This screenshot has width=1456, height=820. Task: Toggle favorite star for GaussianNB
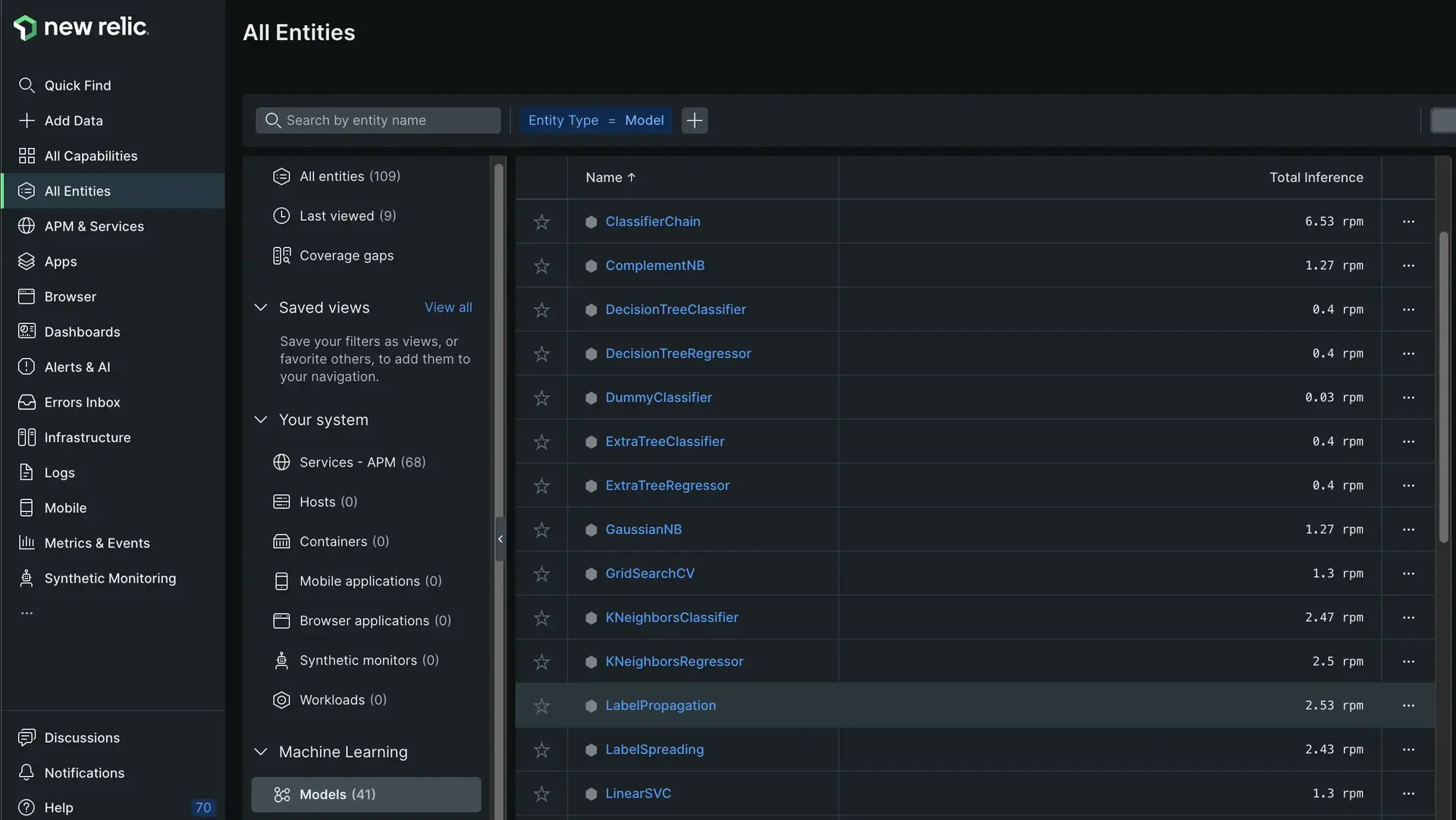tap(541, 530)
